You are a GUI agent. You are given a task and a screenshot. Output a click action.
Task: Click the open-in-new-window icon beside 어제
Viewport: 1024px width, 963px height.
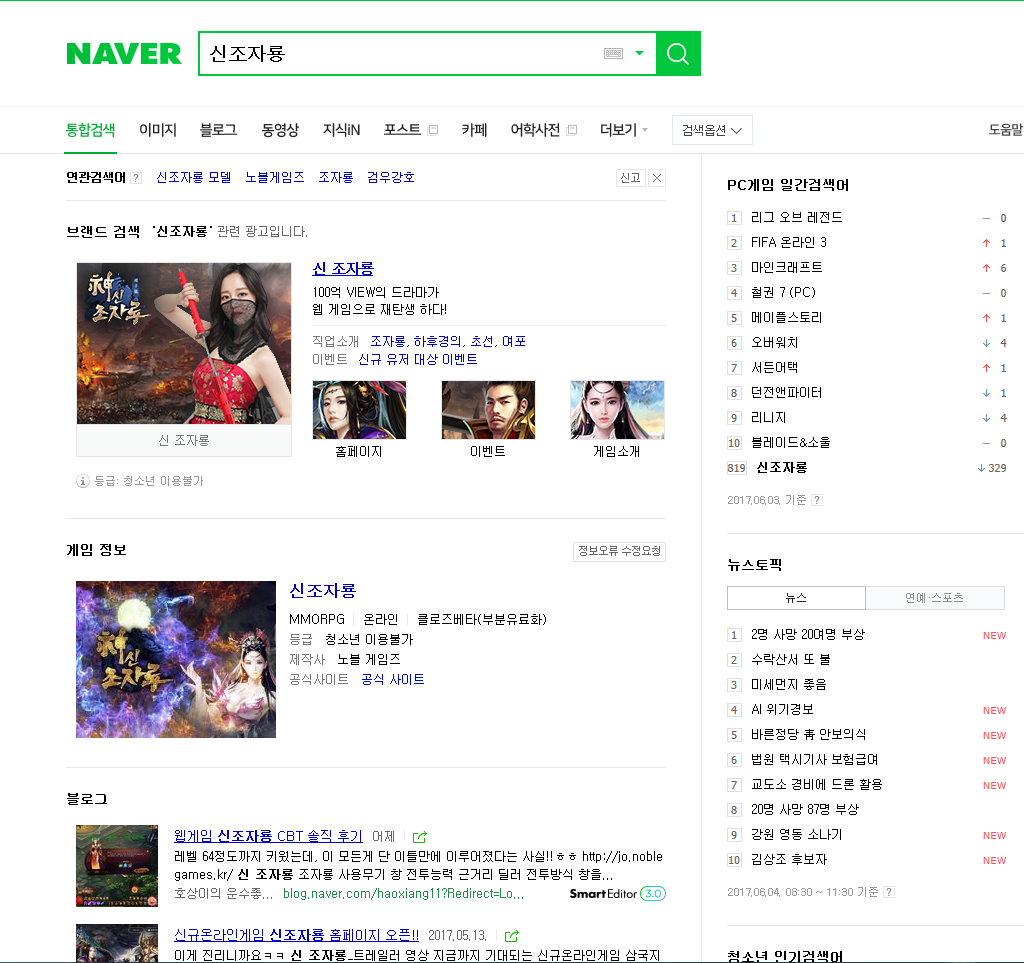tap(420, 837)
